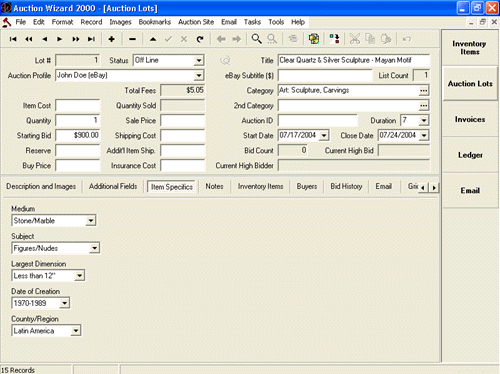Click the forward arrow toolbar icon
This screenshot has width=500, height=374.
tap(237, 39)
